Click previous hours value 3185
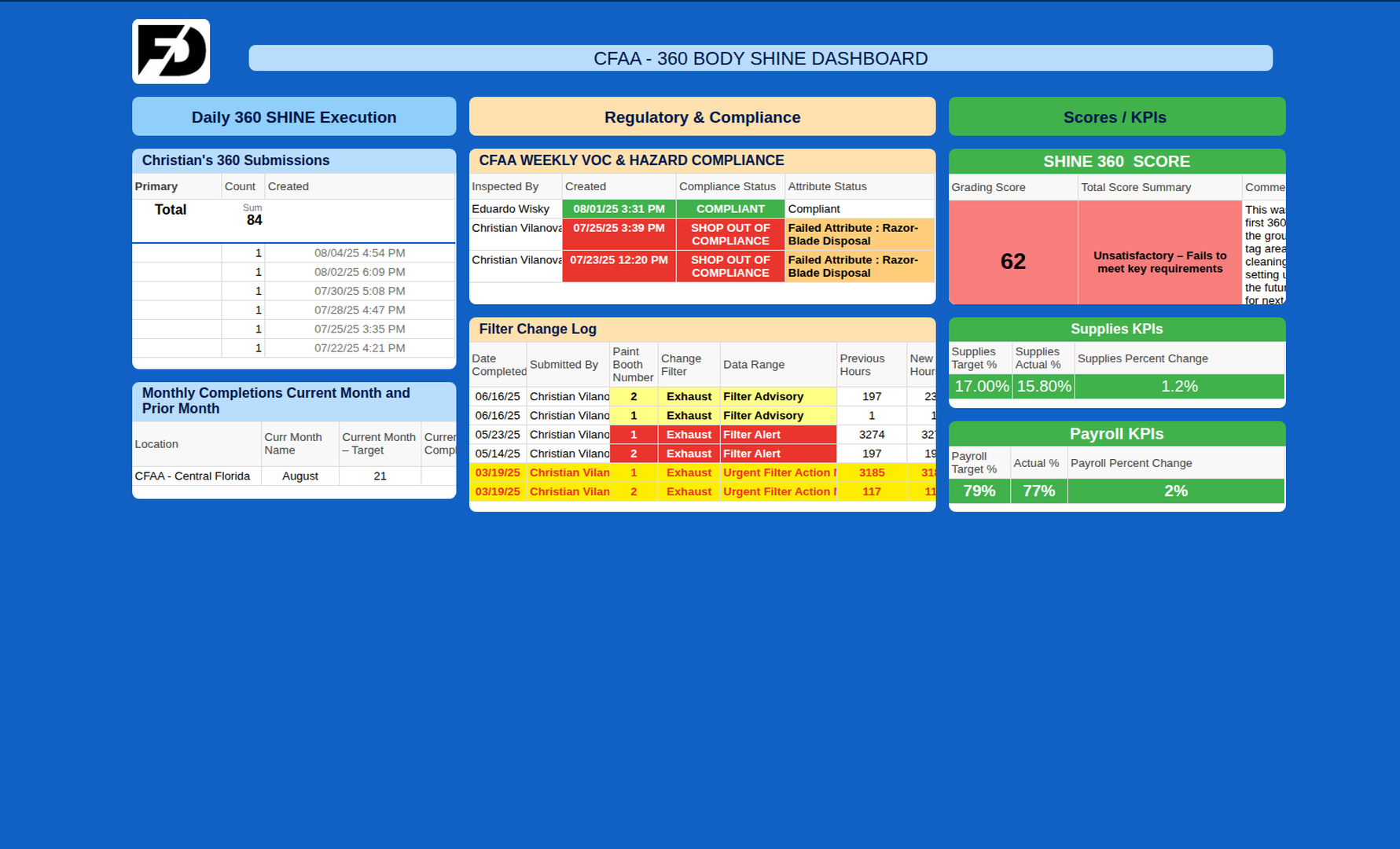1400x849 pixels. click(872, 472)
